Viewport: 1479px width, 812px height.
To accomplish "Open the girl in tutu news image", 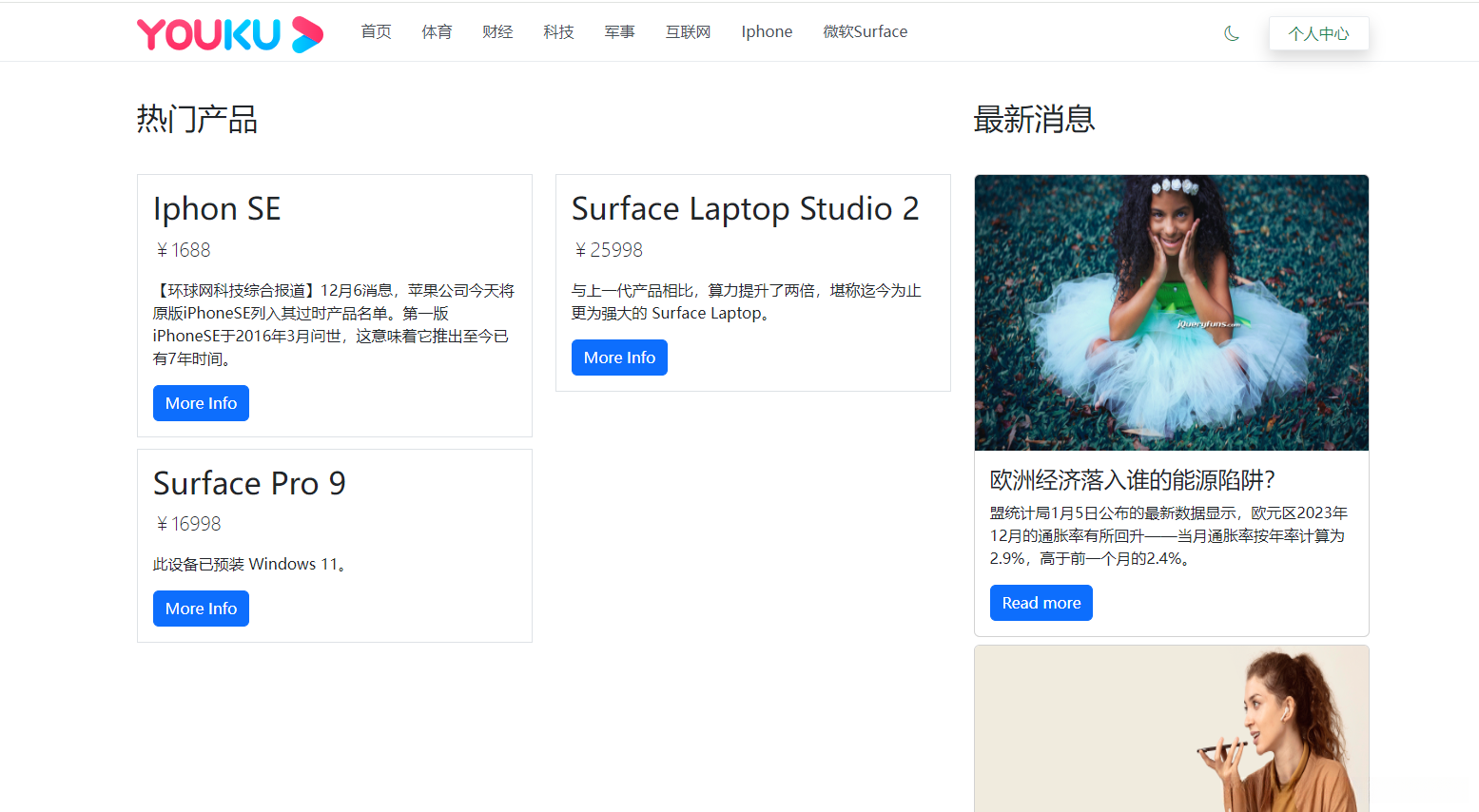I will coord(1172,313).
